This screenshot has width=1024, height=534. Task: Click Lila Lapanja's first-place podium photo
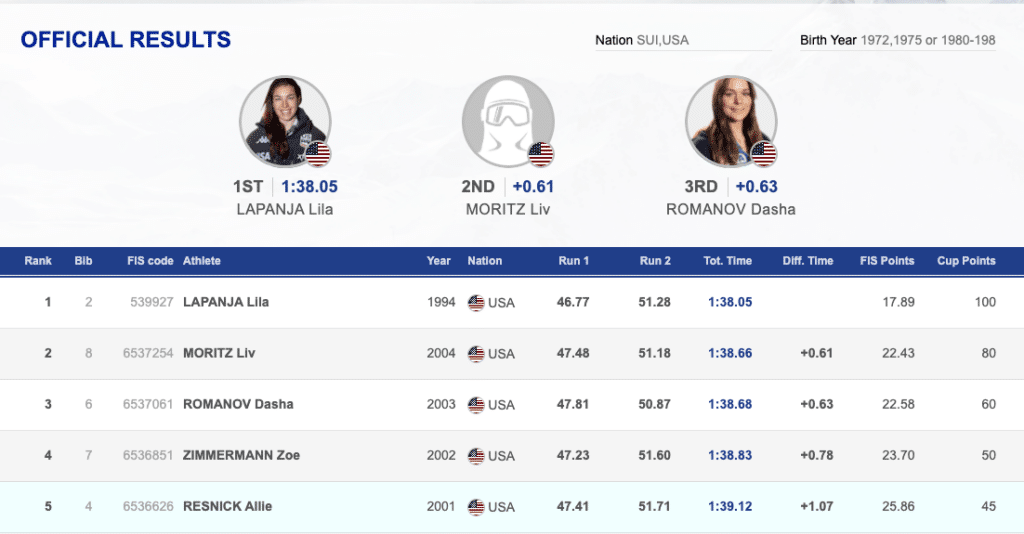[x=284, y=122]
